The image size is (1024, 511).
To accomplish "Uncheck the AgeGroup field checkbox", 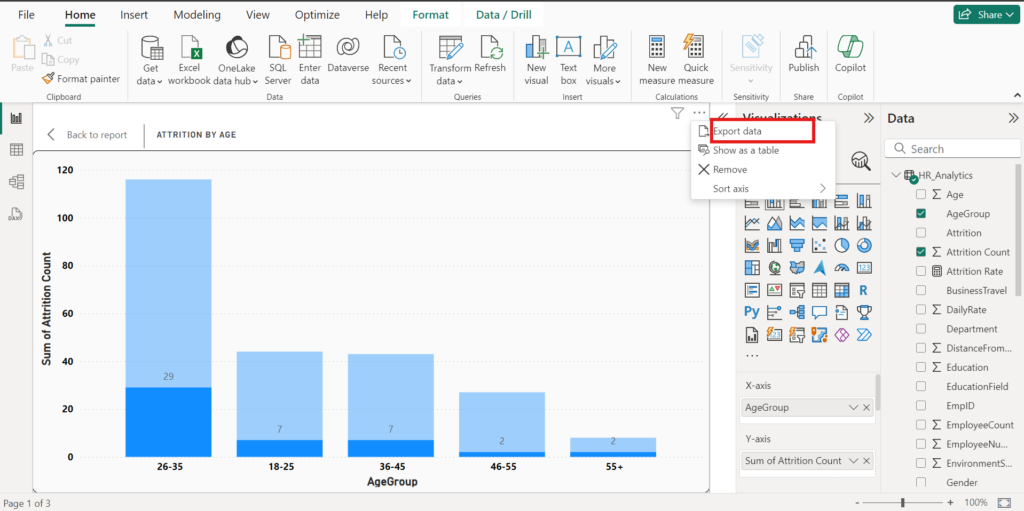I will (x=921, y=214).
